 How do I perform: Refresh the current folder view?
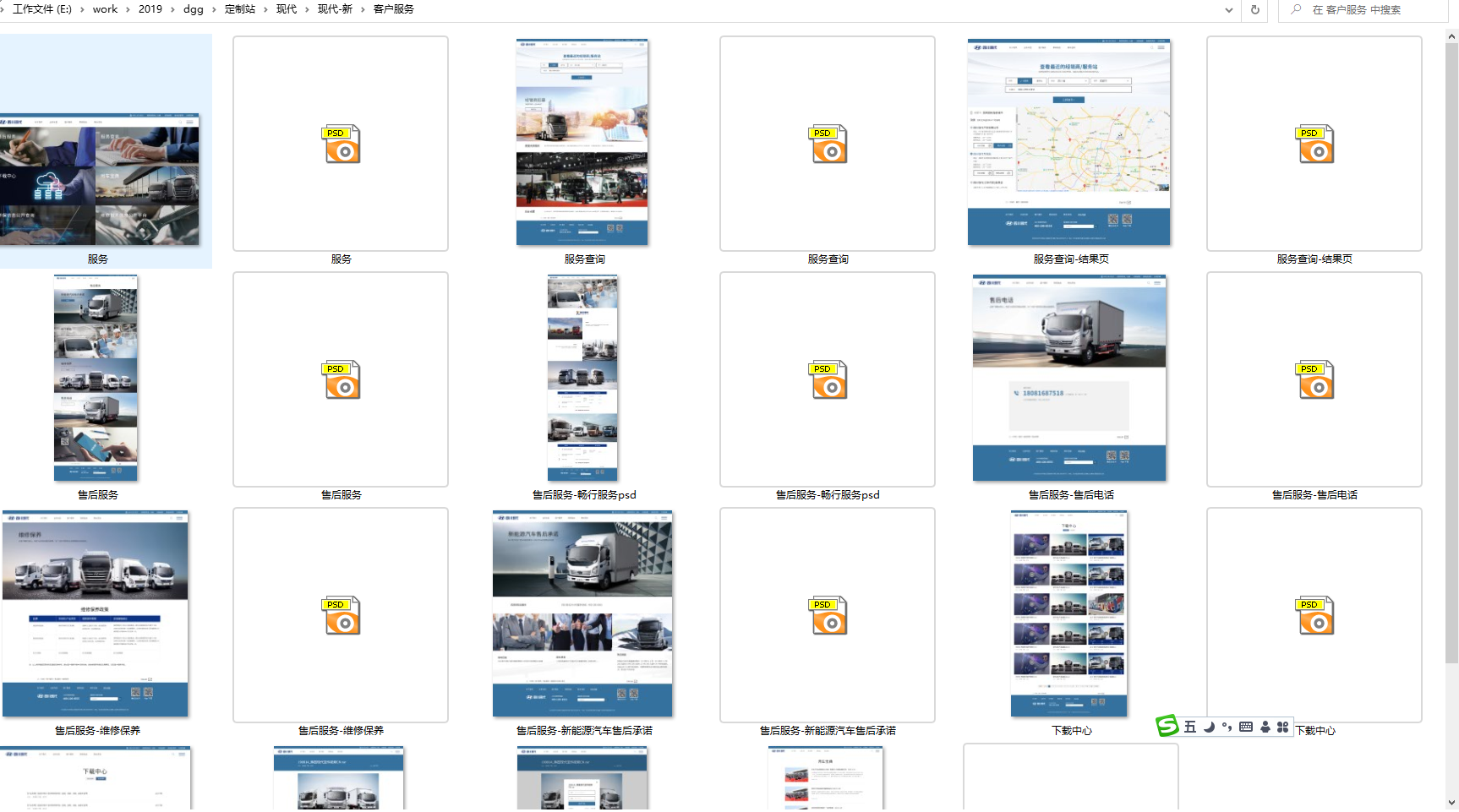(1255, 10)
